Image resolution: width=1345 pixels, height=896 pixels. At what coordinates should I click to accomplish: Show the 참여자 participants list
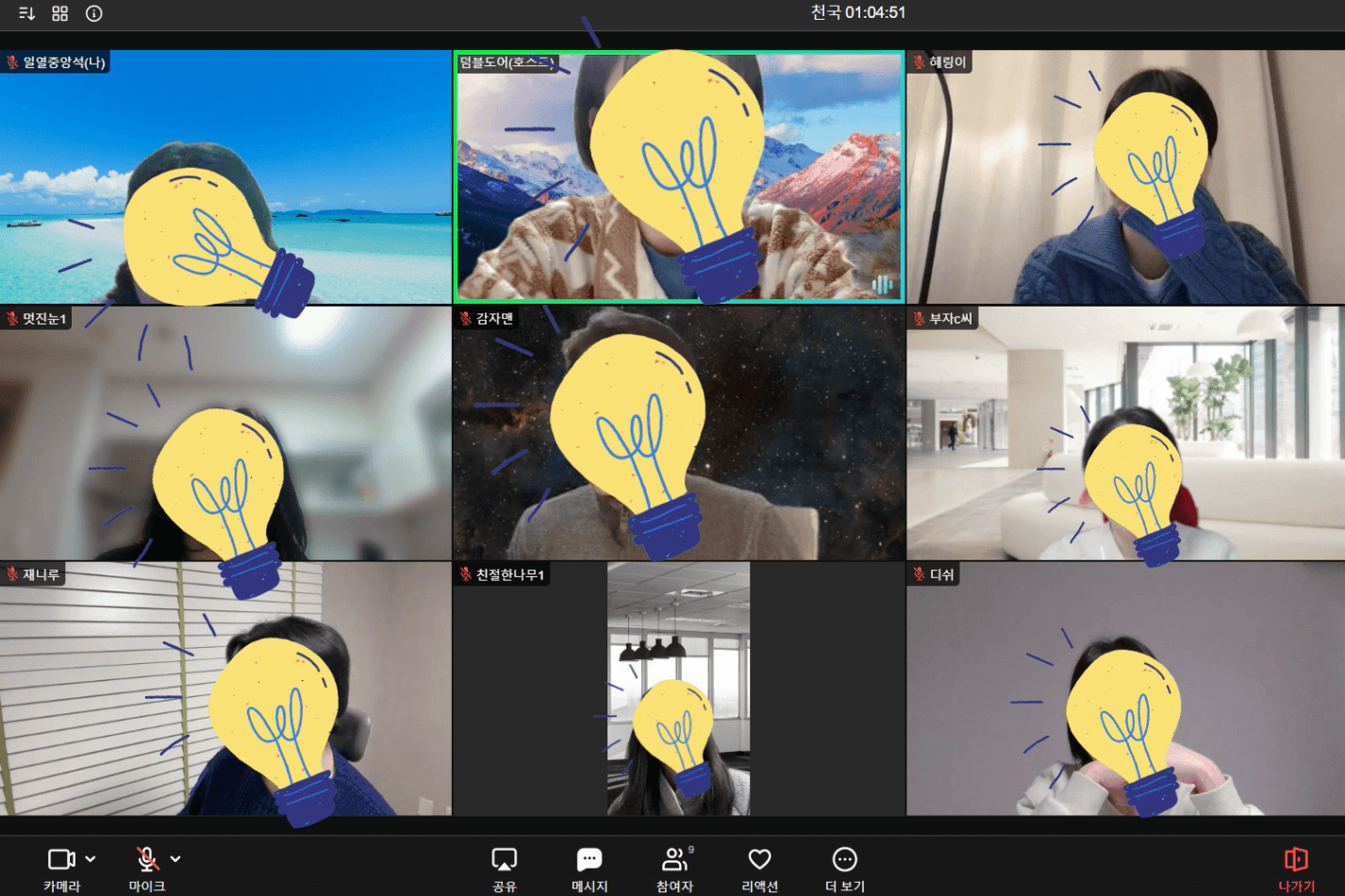coord(675,869)
